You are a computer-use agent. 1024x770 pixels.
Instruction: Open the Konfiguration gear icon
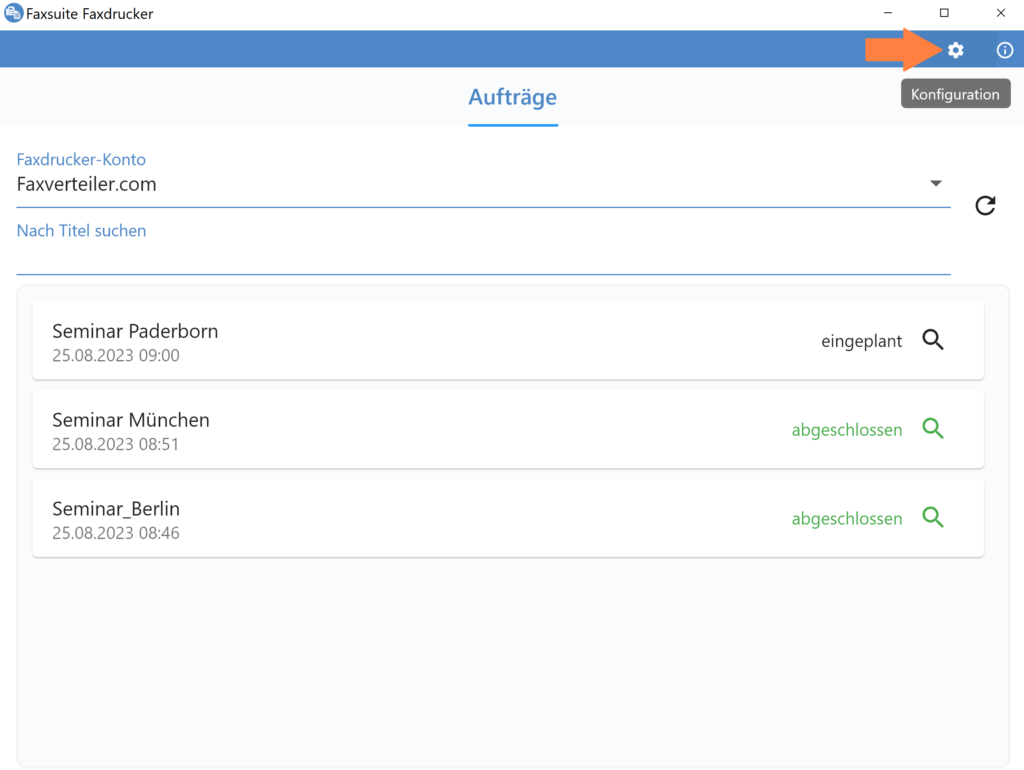[x=955, y=50]
